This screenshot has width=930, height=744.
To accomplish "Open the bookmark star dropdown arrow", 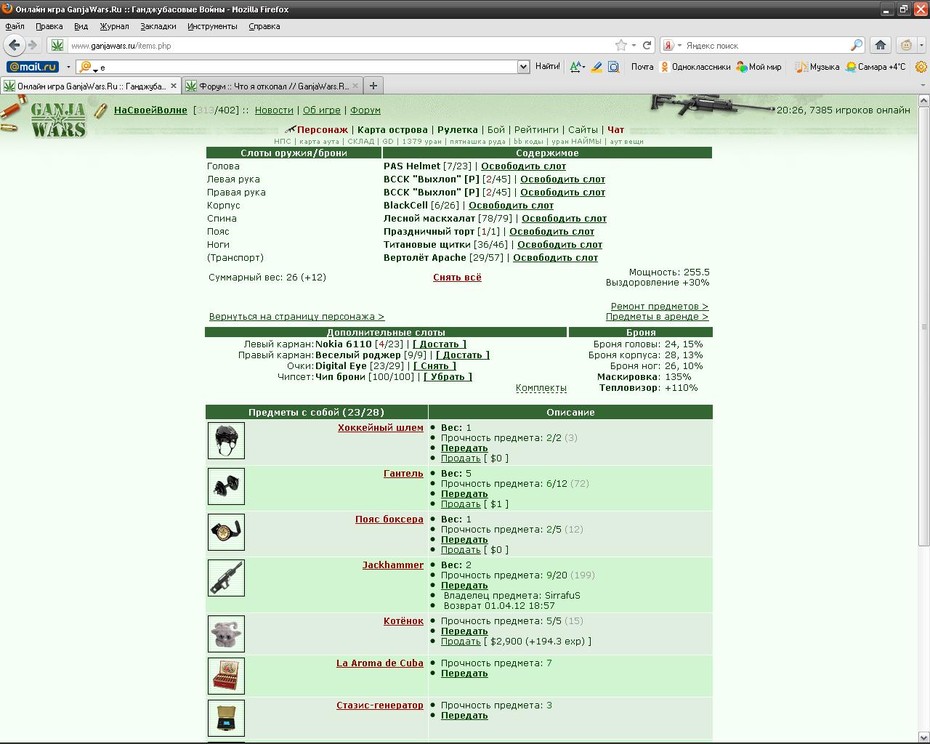I will pos(633,45).
